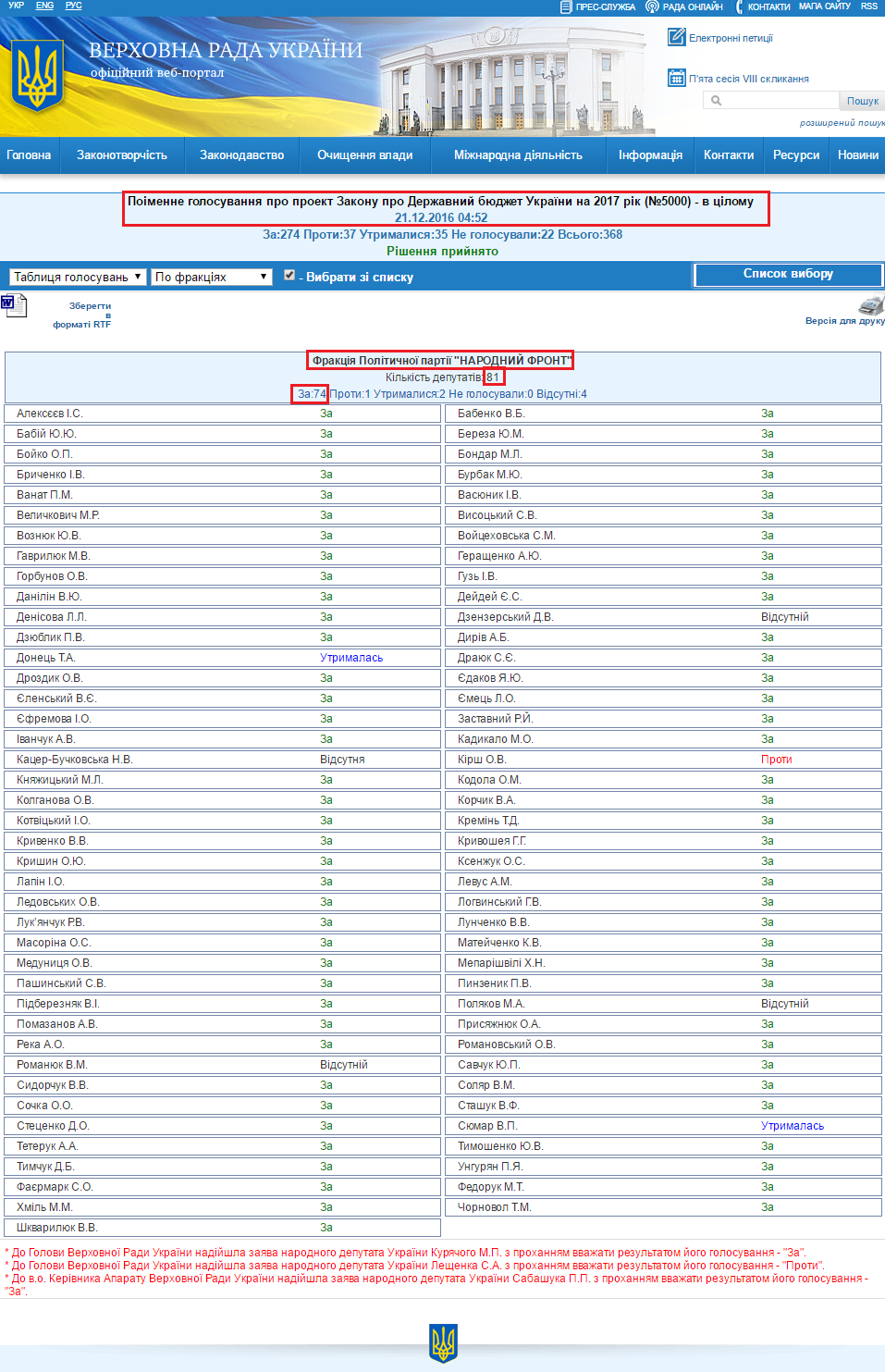The height and width of the screenshot is (1372, 885).
Task: Open the Головна menu item
Action: pyautogui.click(x=29, y=155)
